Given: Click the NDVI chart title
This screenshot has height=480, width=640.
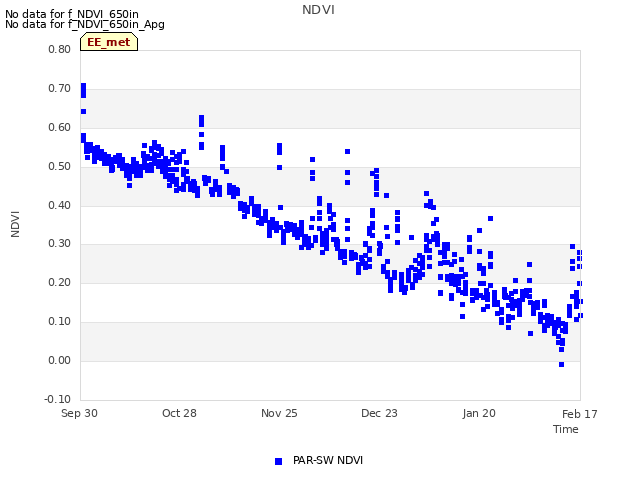Looking at the screenshot, I should (318, 10).
